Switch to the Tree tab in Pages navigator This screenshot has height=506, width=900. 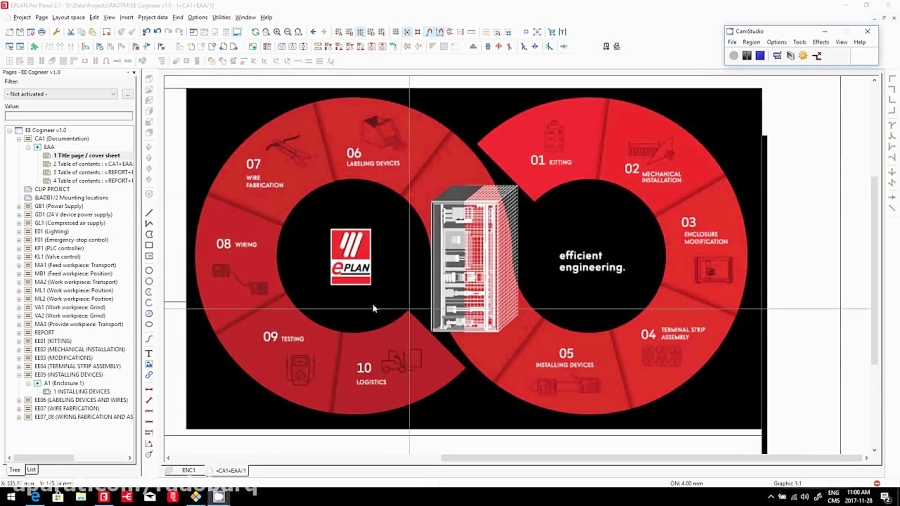click(x=14, y=470)
